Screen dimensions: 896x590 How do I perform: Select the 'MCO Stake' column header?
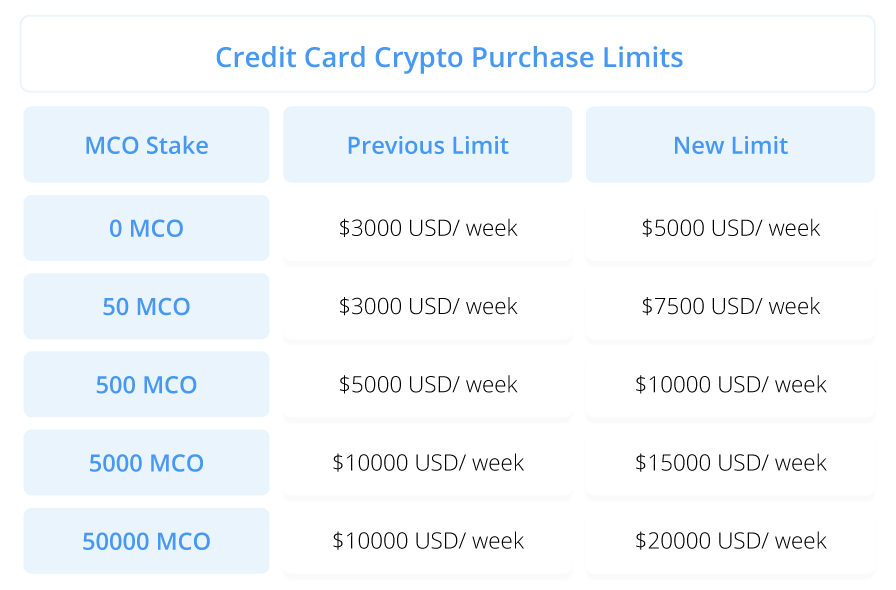coord(147,145)
